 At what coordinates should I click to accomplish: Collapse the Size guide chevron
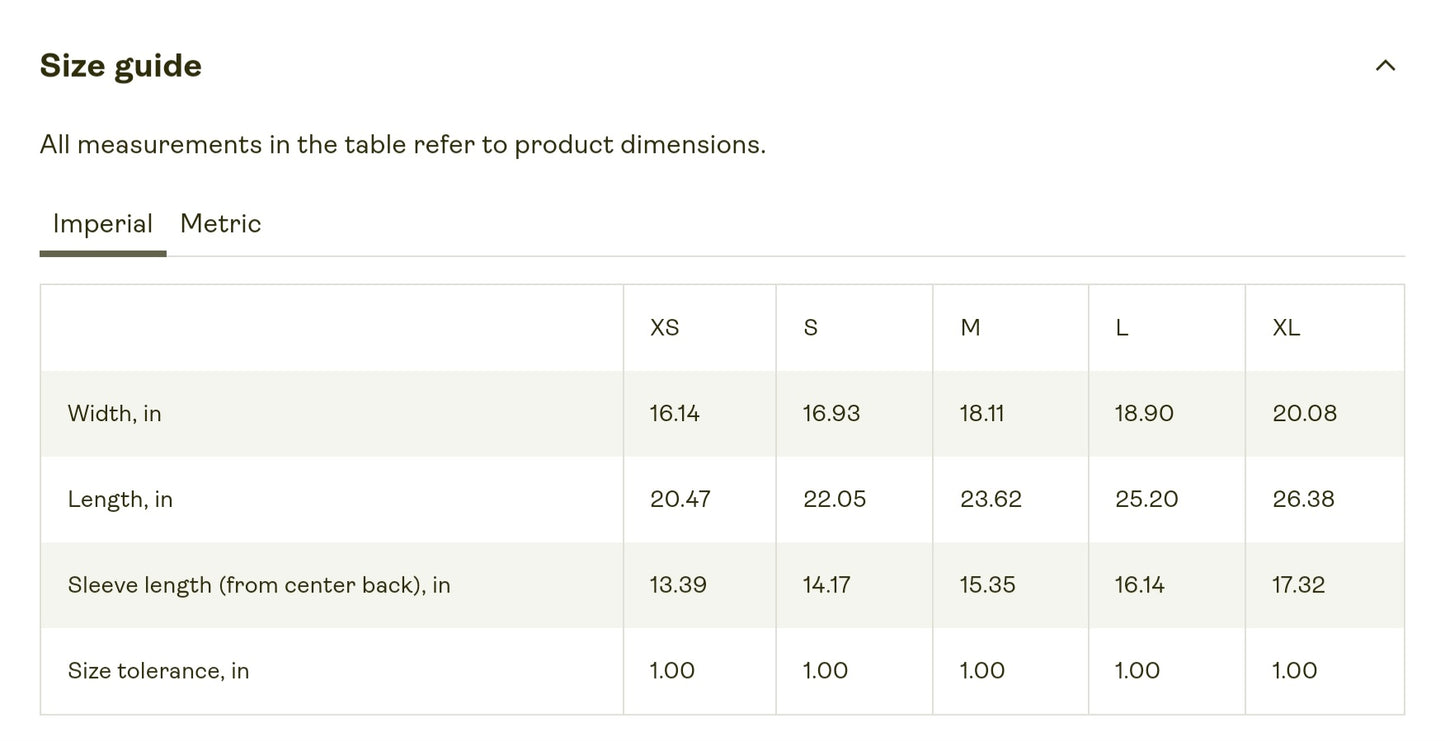click(1384, 66)
